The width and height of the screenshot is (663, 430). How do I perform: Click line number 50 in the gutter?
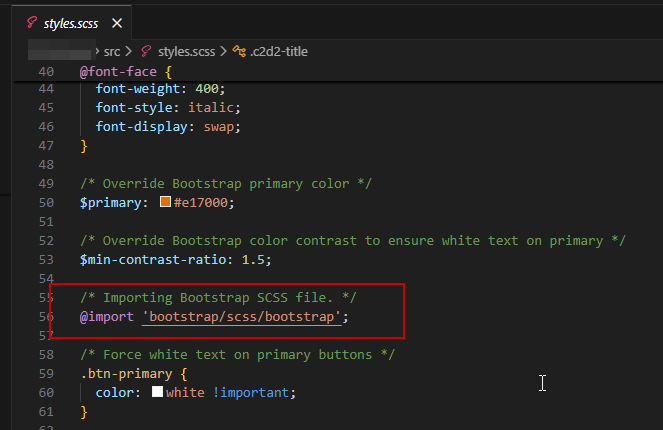[x=44, y=202]
